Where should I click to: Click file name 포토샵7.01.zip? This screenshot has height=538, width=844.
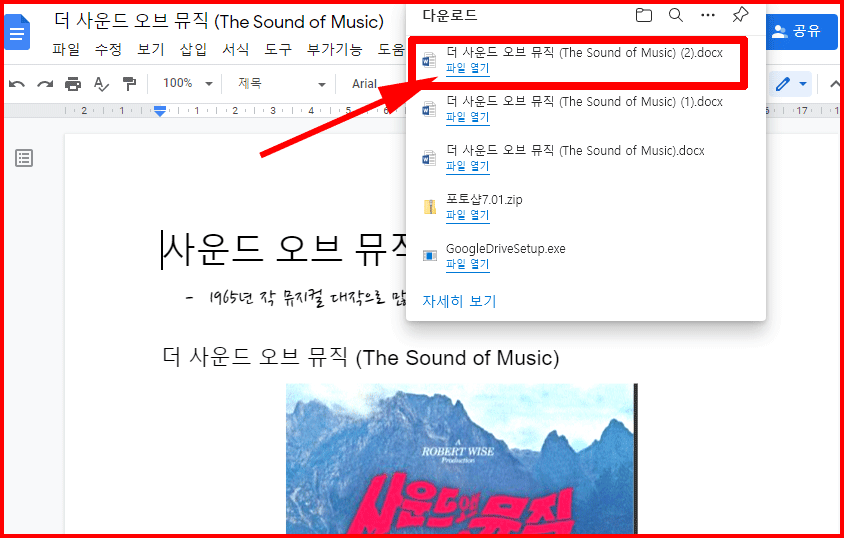(484, 200)
